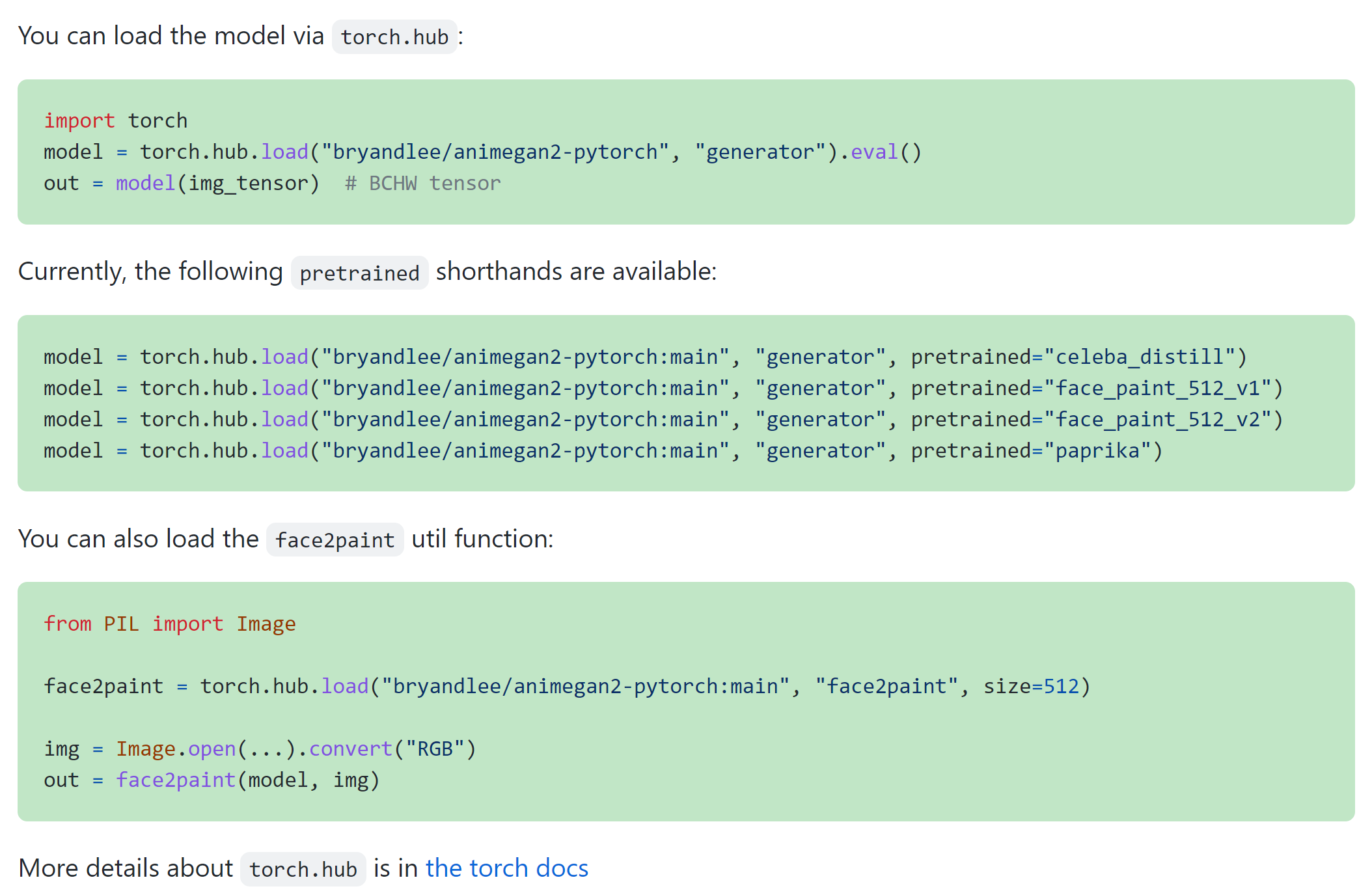1372x893 pixels.
Task: Click the line ending with .eval()
Action: click(x=482, y=152)
